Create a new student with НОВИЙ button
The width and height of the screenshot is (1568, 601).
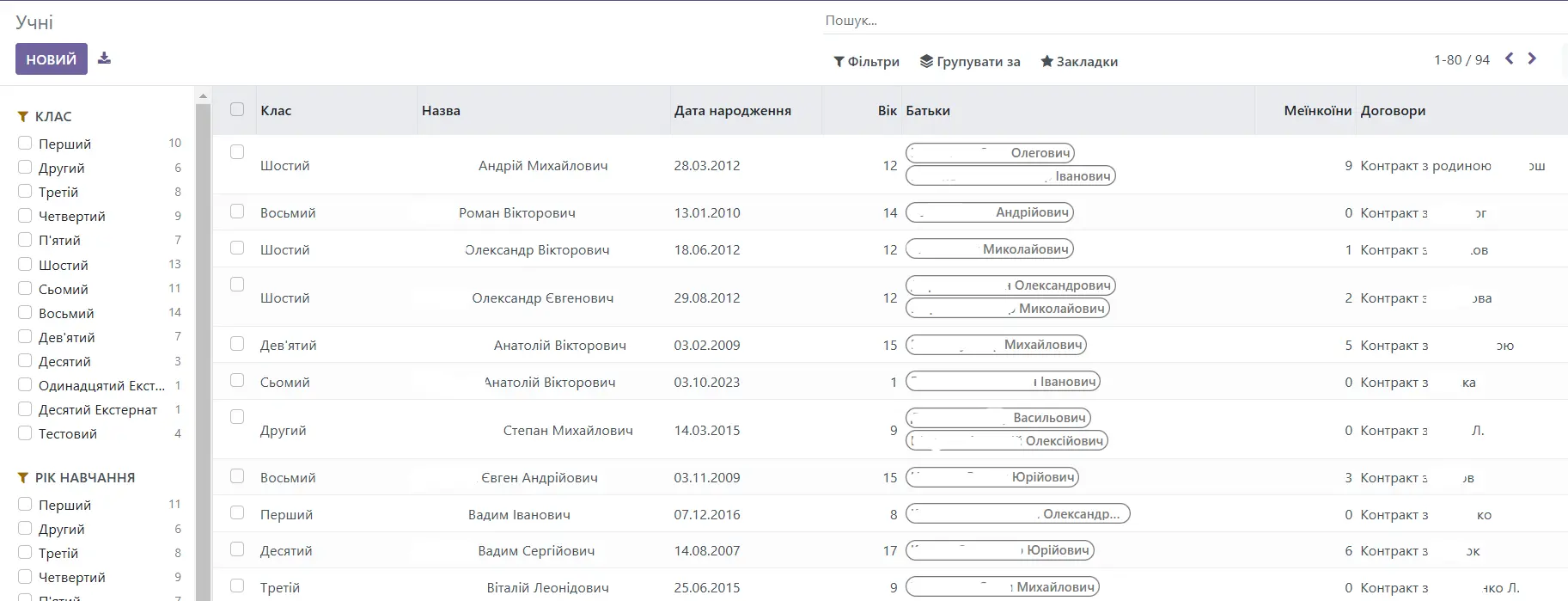tap(52, 59)
